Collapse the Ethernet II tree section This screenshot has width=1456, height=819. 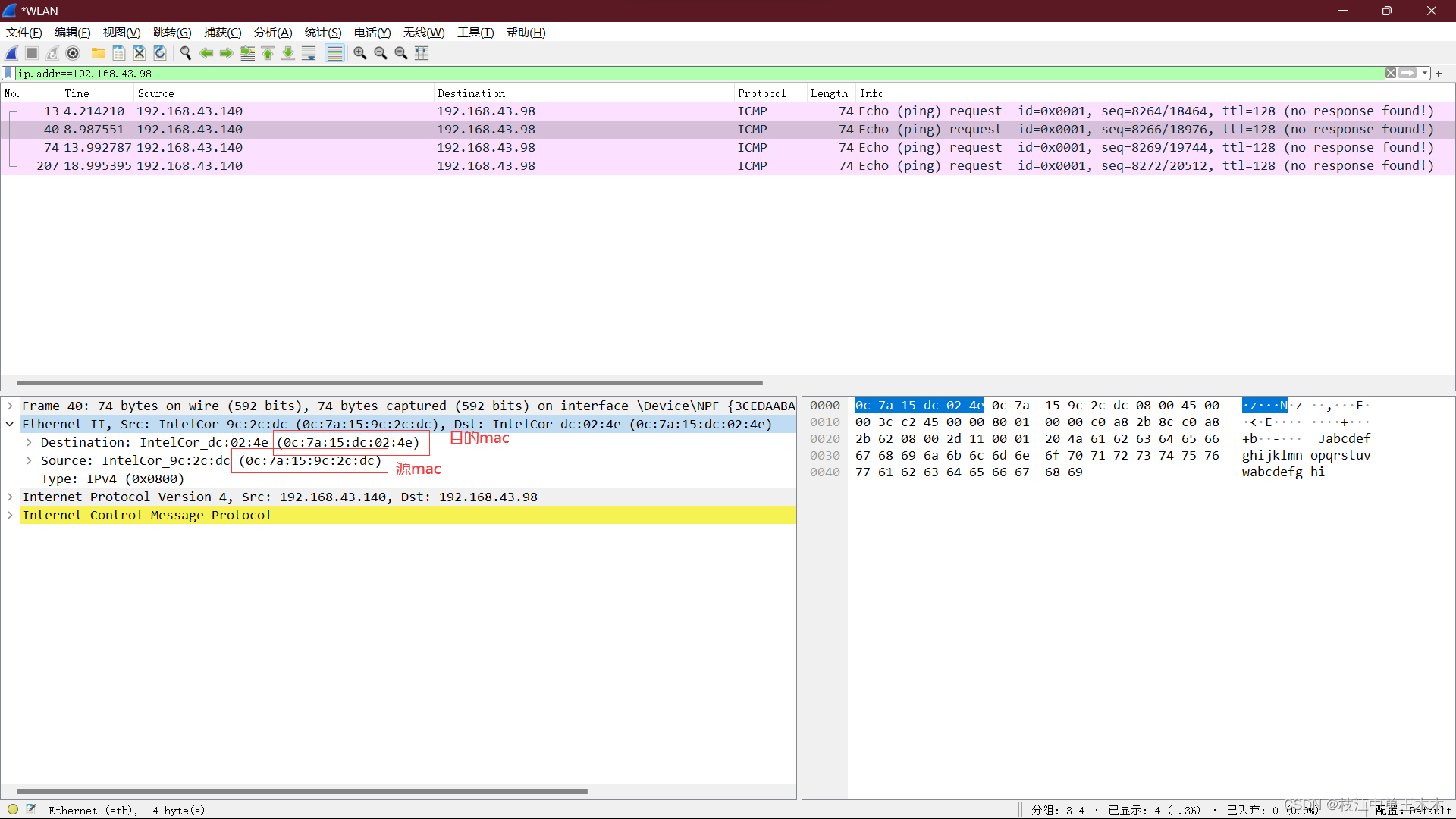[x=10, y=425]
